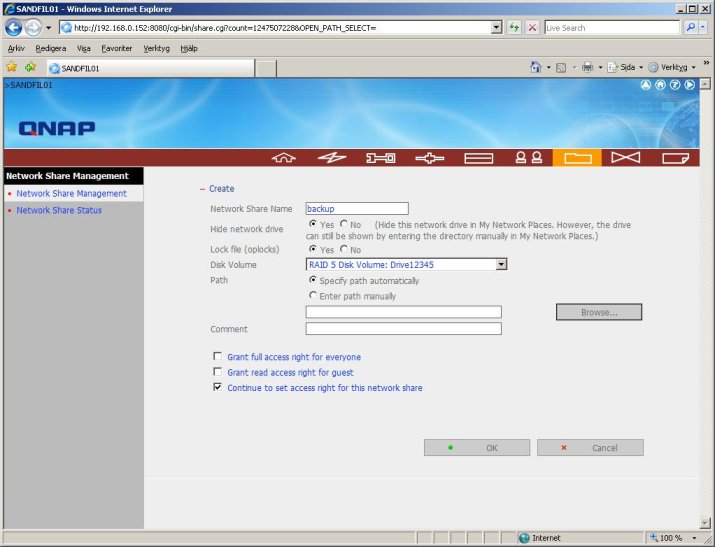715x547 pixels.
Task: Click the bow-tie shaped icon in navigation bar
Action: (625, 158)
